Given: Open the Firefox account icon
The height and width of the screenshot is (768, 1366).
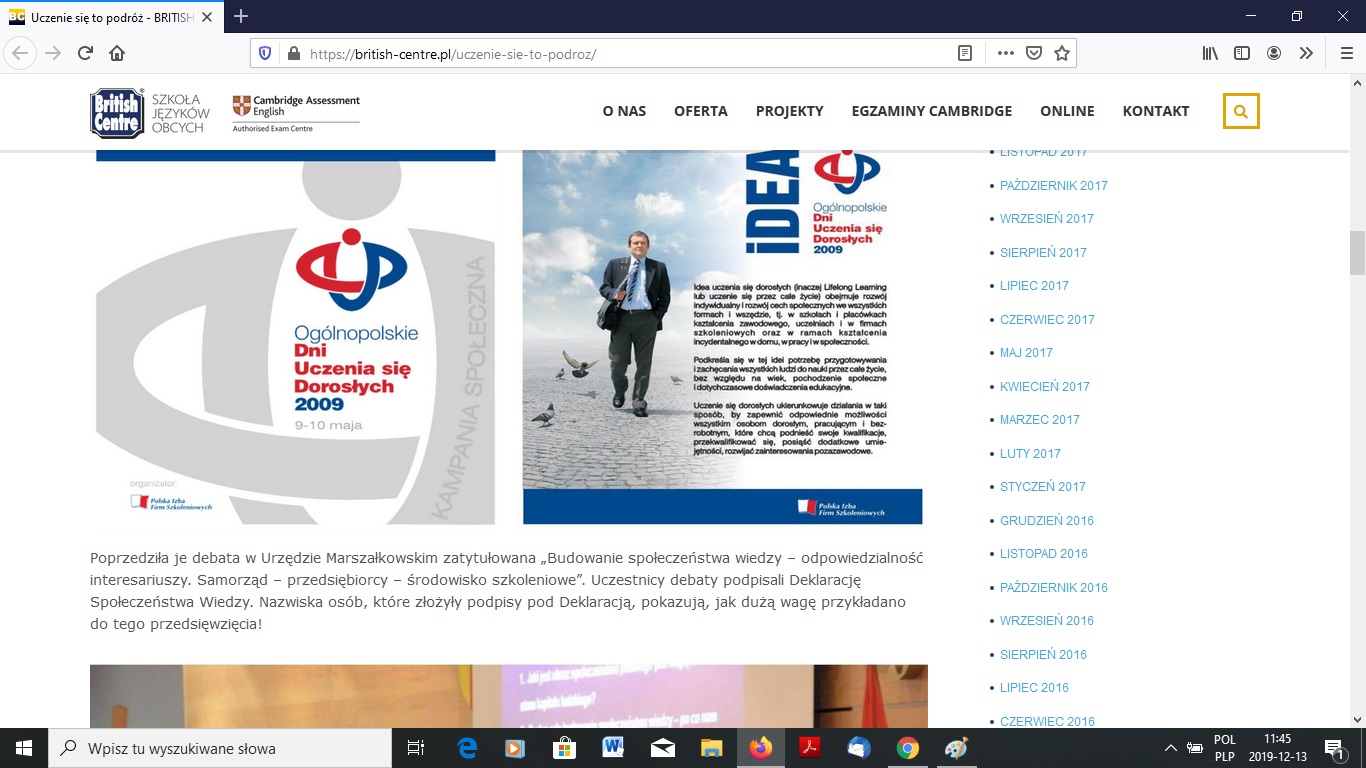Looking at the screenshot, I should 1274,53.
